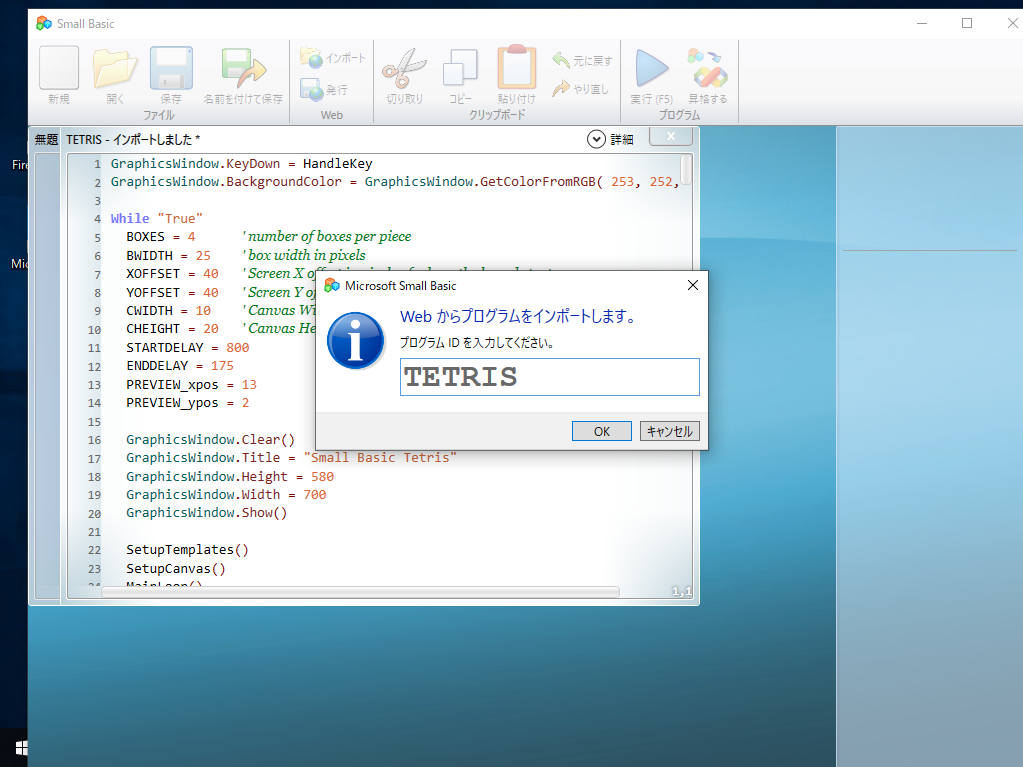Click the TETRIS - インポートしました window title
The image size is (1023, 767).
click(x=133, y=140)
